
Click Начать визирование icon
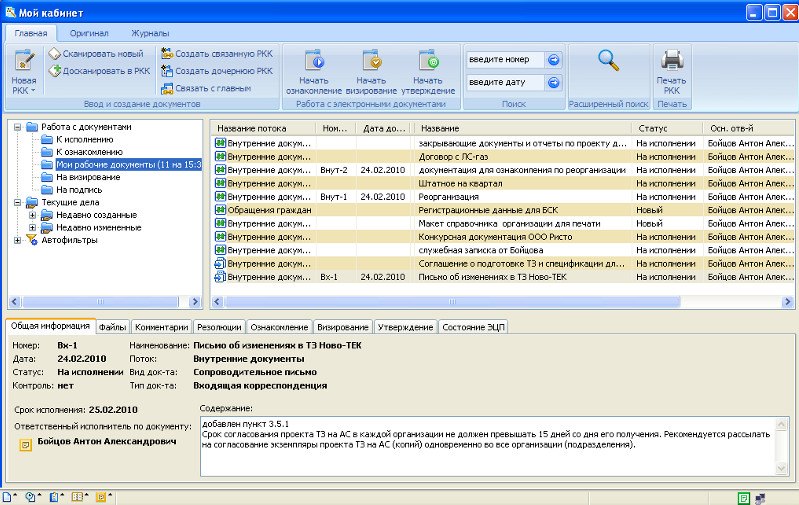371,60
